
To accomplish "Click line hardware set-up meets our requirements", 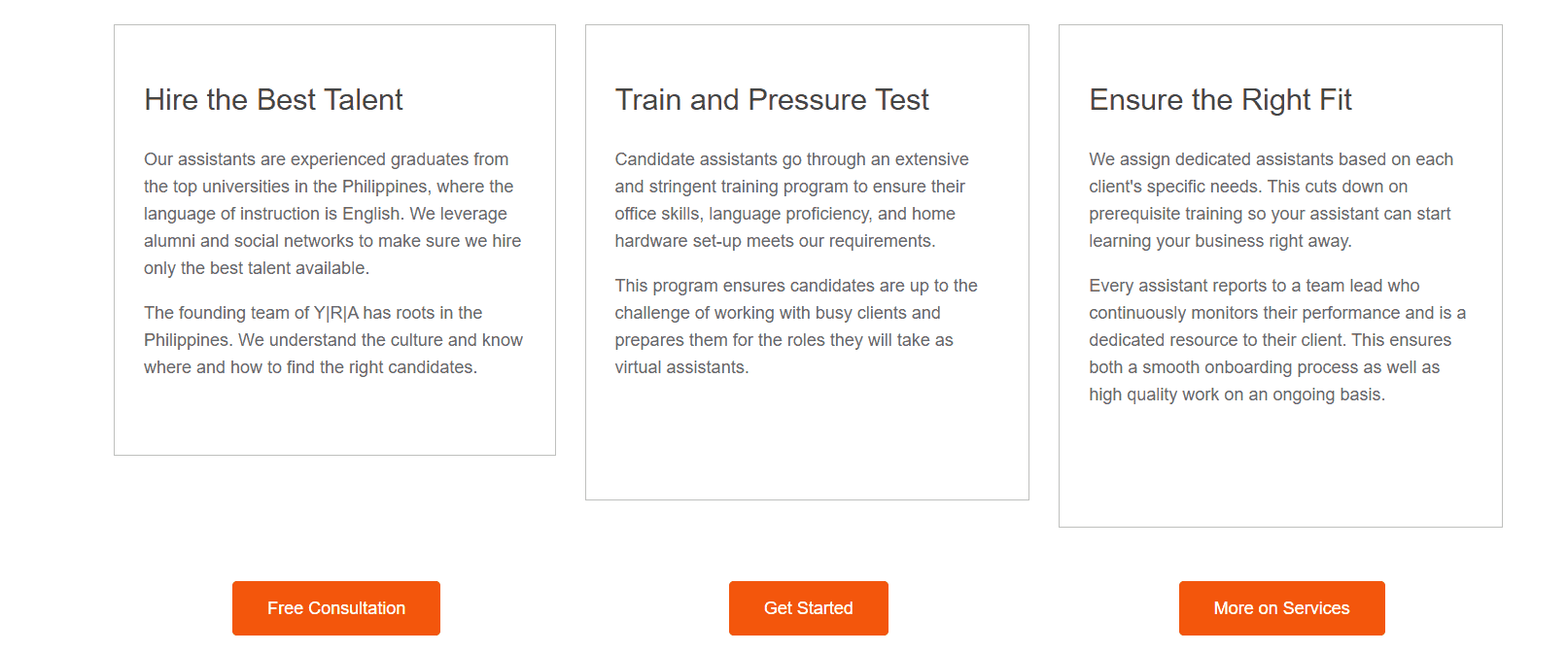I will click(775, 241).
